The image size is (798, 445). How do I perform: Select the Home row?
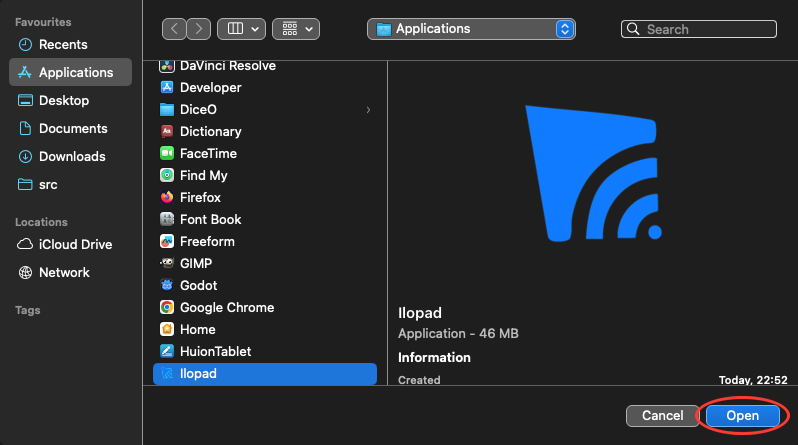(265, 329)
